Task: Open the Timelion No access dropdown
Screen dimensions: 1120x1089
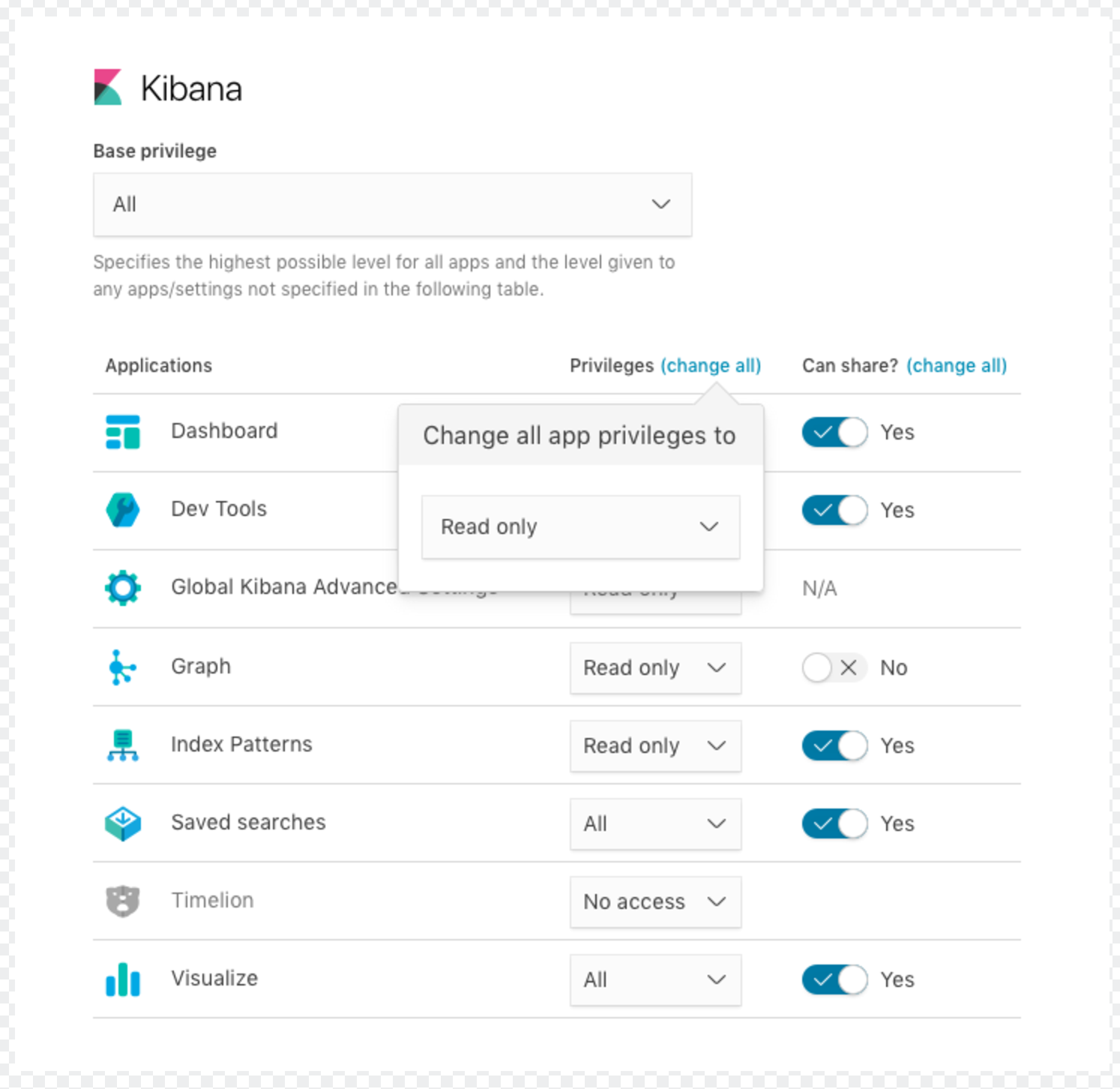Action: tap(654, 901)
